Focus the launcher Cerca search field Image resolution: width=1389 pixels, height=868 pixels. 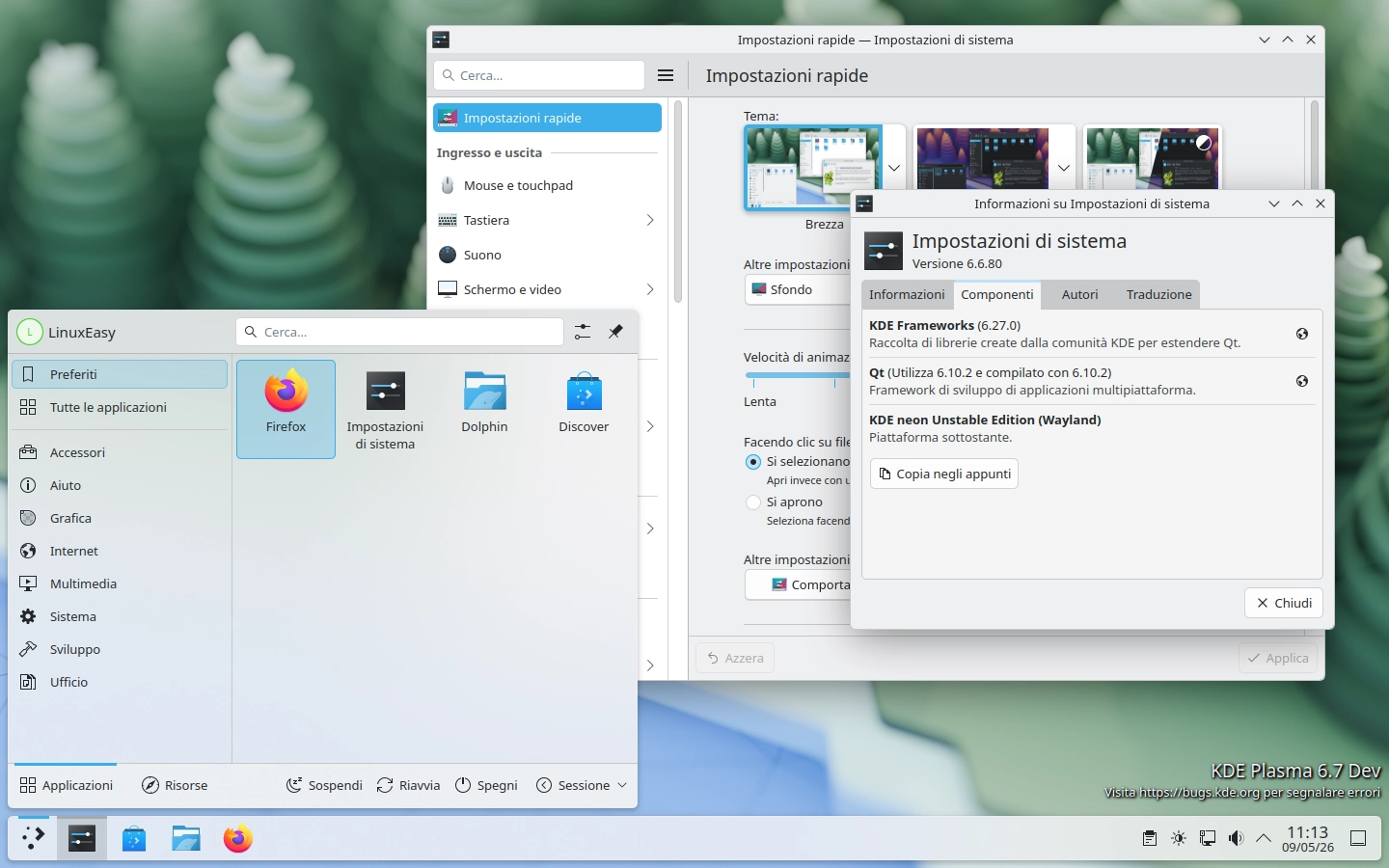click(399, 332)
